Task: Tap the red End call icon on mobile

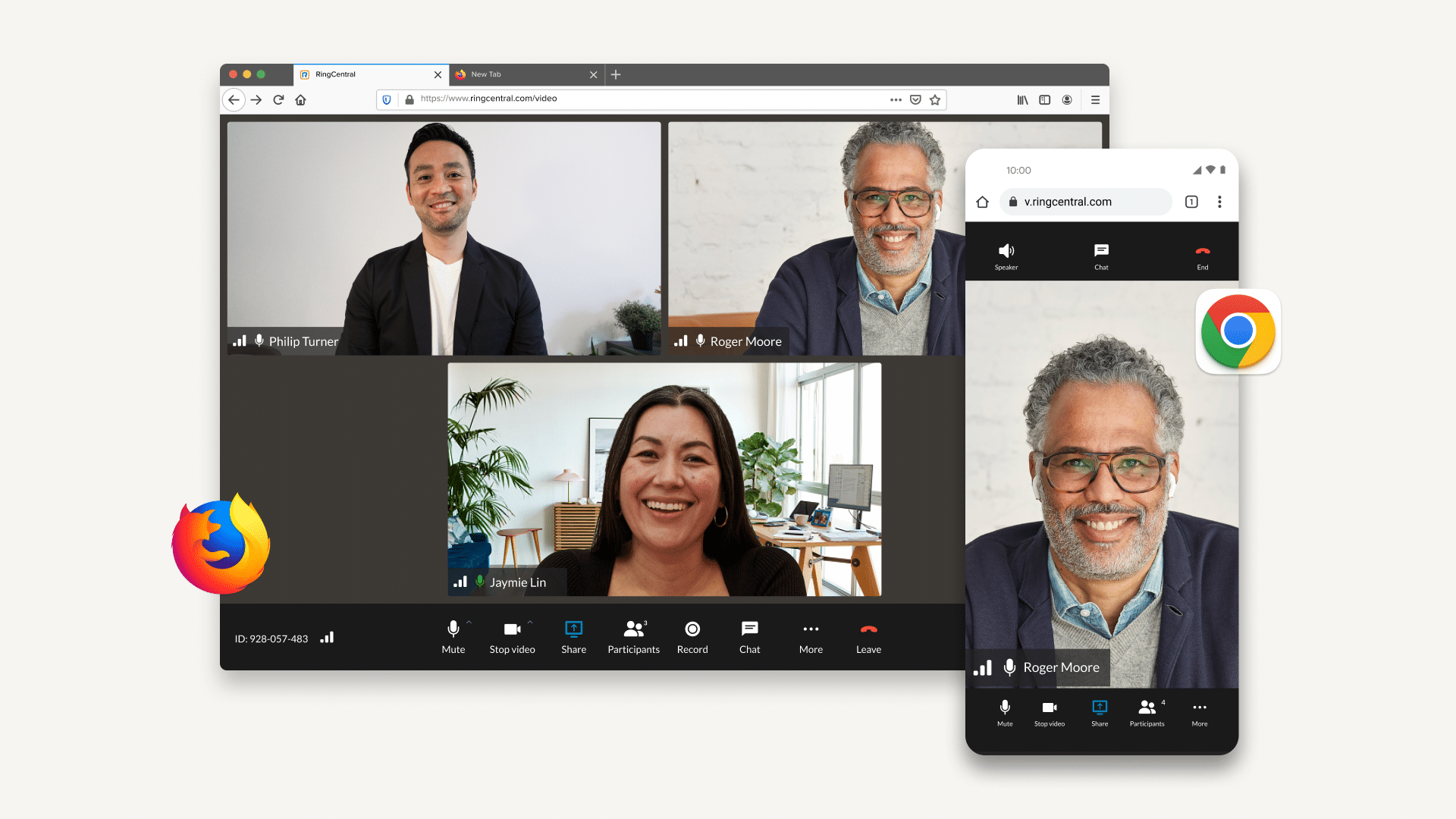Action: click(1203, 251)
